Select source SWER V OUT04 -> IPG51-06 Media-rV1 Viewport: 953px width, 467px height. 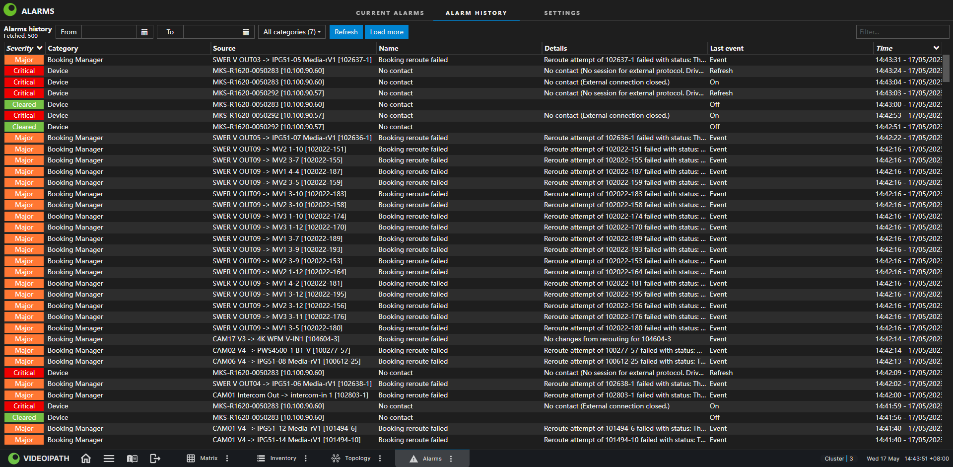click(292, 384)
